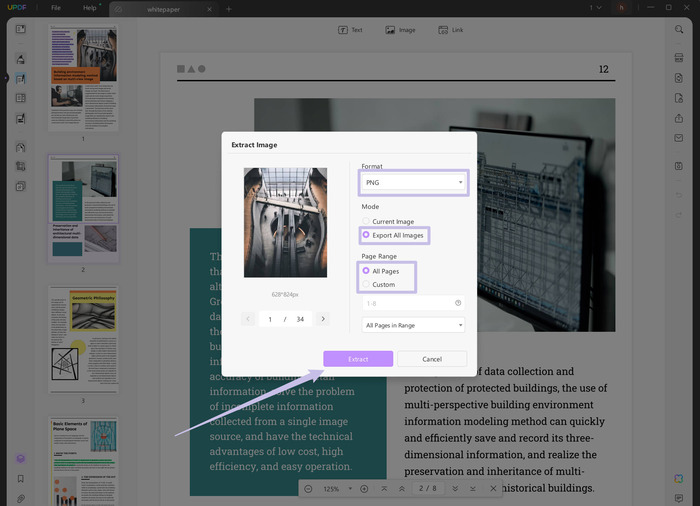
Task: Click the zoom out minus icon
Action: [x=308, y=489]
